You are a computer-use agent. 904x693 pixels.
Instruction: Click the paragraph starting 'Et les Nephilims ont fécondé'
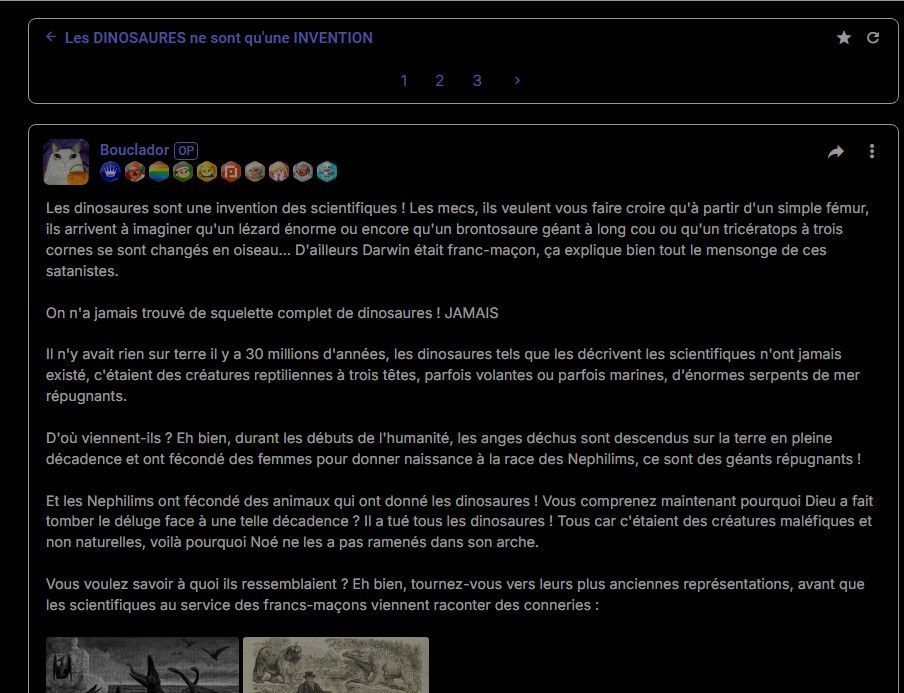point(459,521)
